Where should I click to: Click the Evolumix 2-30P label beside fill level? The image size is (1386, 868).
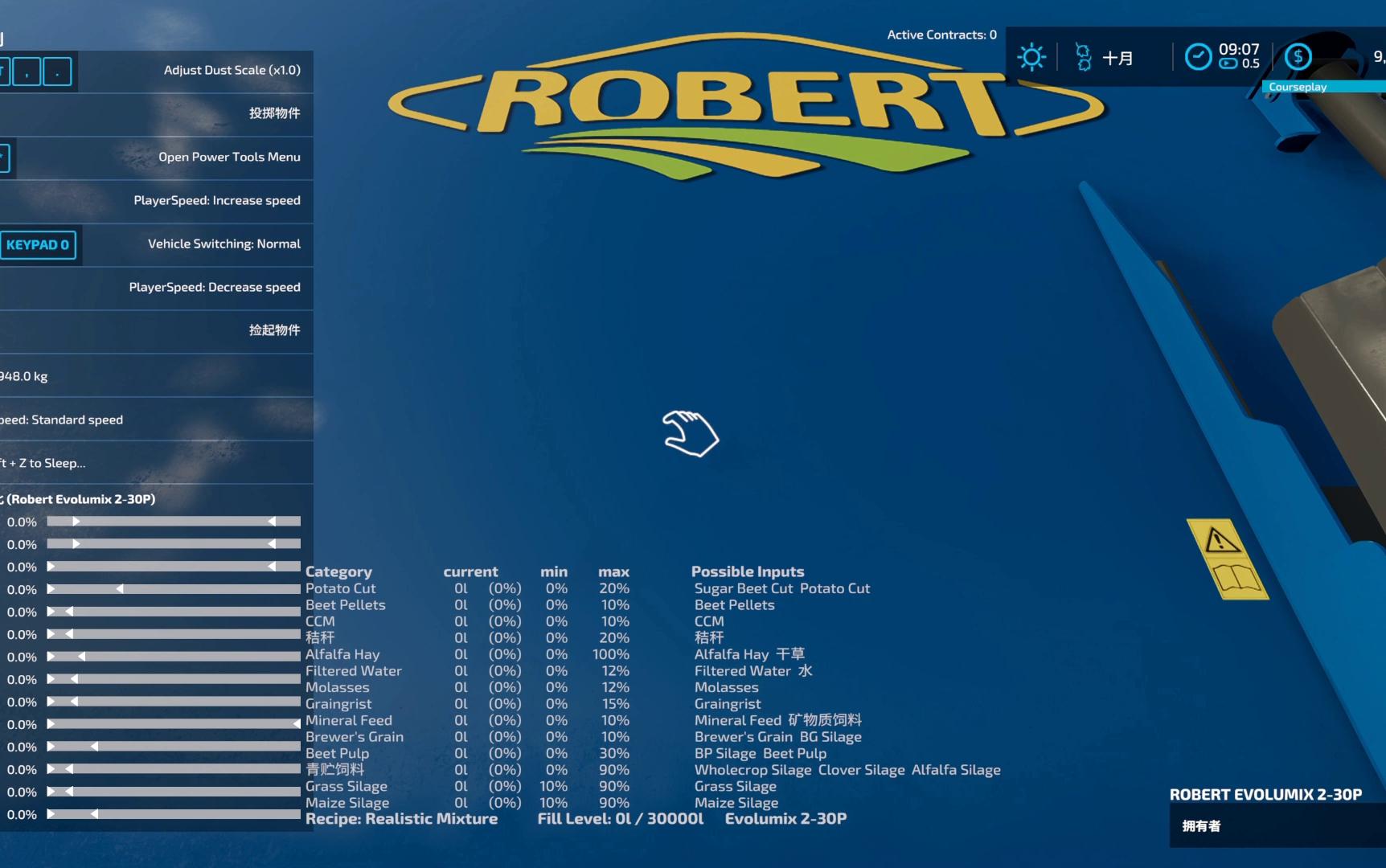785,819
